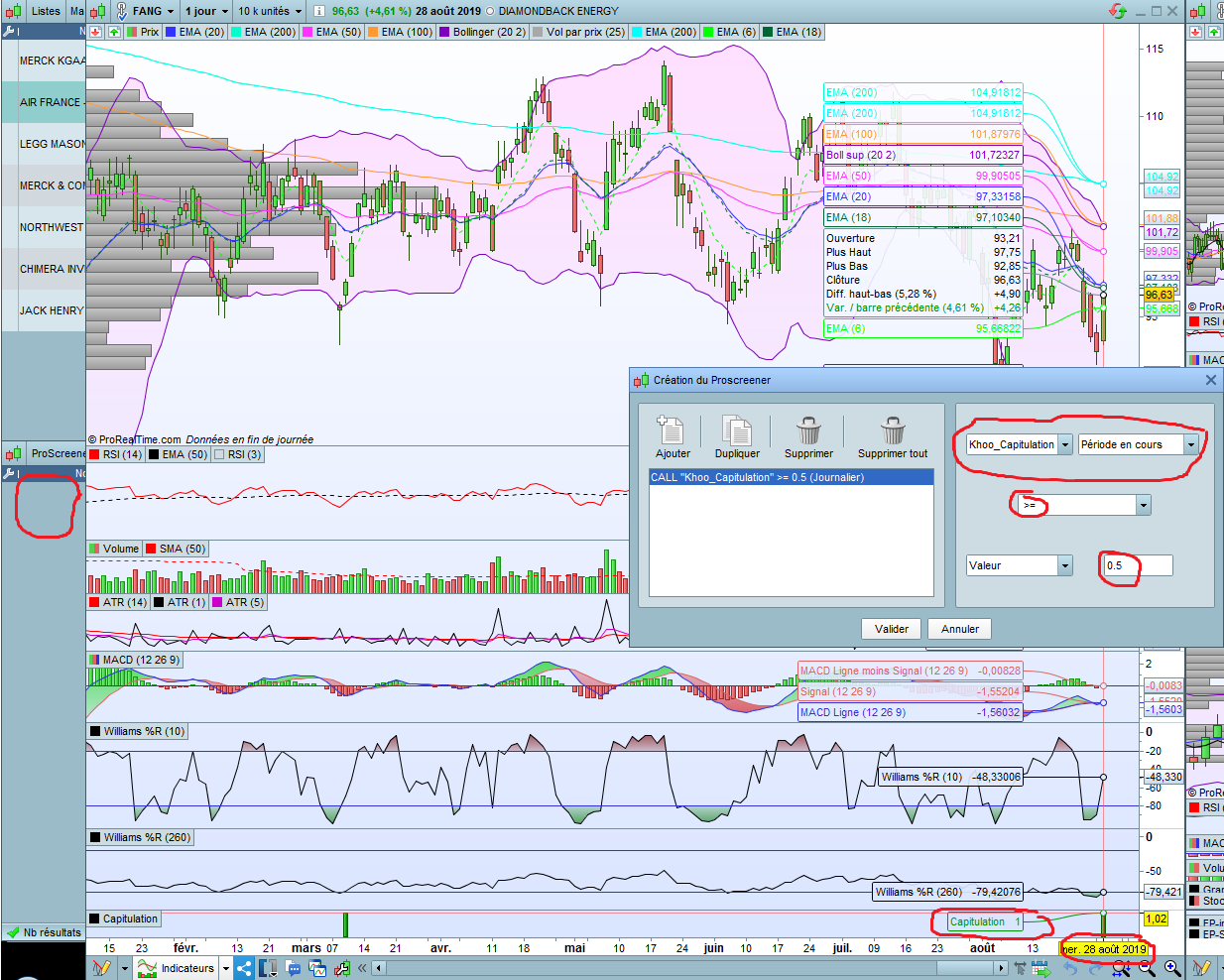Click the zoom in magnifier icon
Viewport: 1224px width, 980px height.
[1172, 967]
